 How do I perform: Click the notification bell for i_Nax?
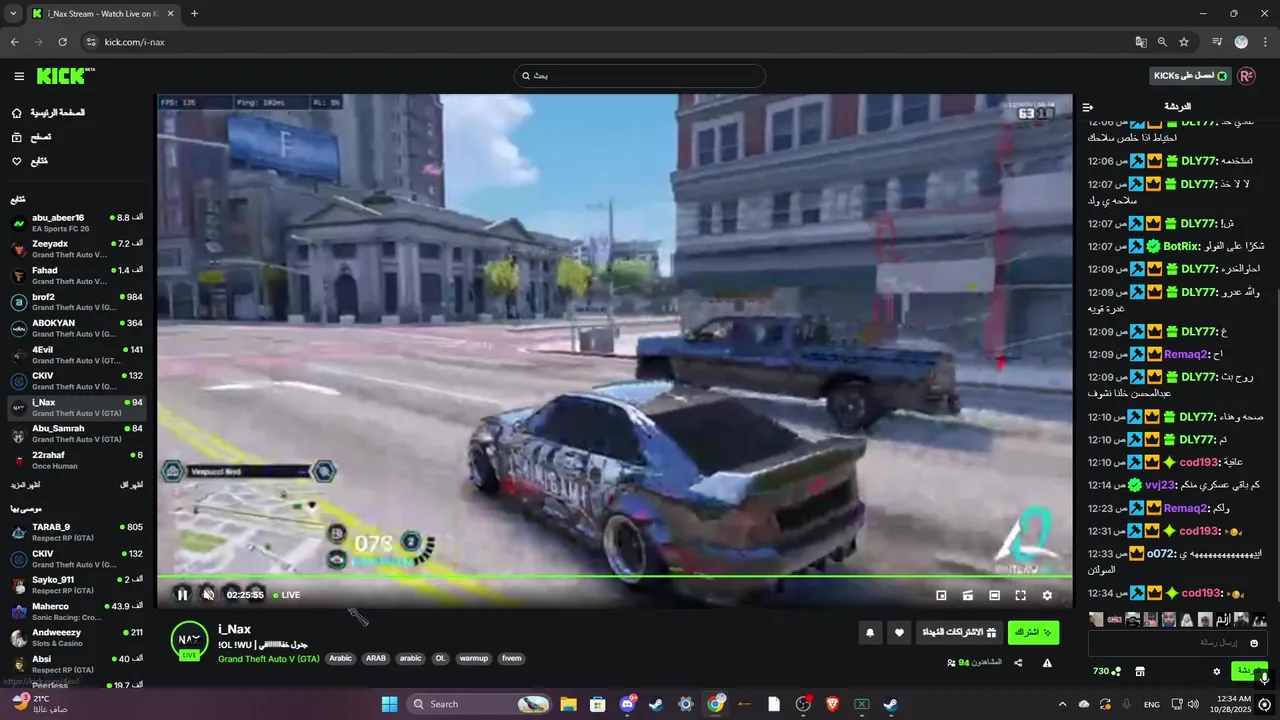tap(870, 632)
